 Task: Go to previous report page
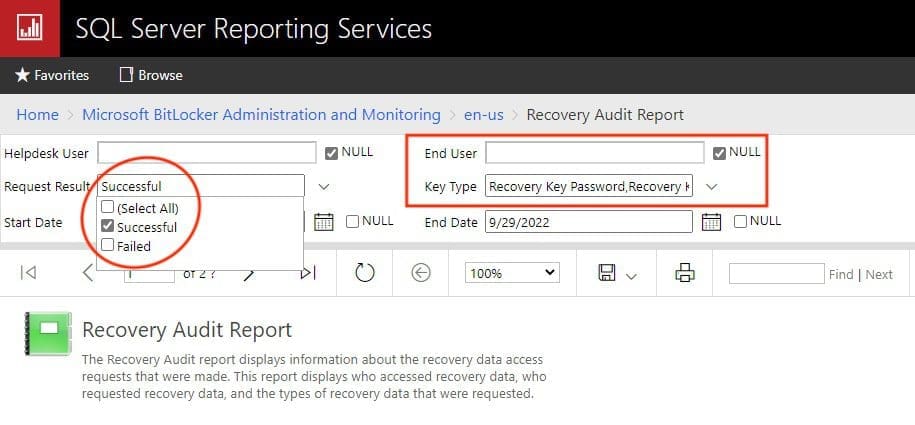tap(88, 273)
